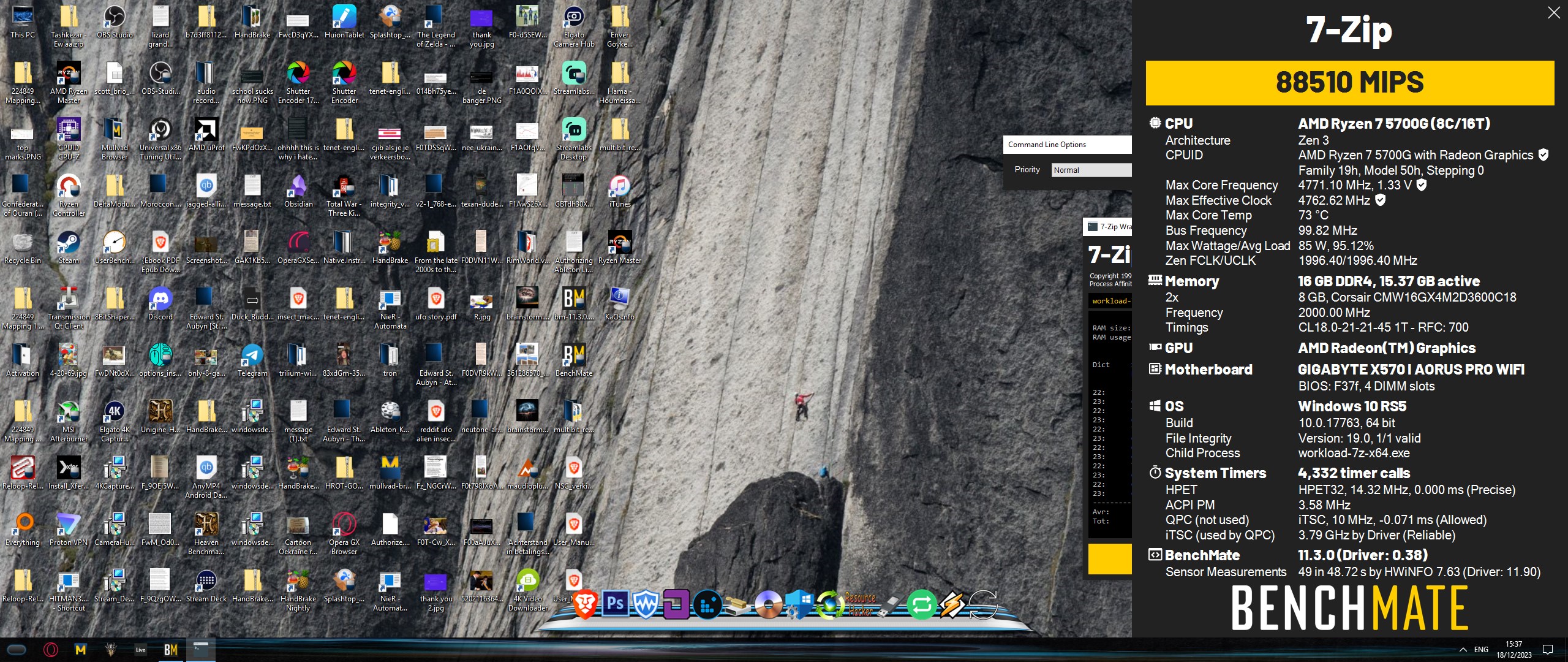This screenshot has width=1568, height=662.
Task: Launch Photoshop from the dock
Action: pyautogui.click(x=616, y=605)
